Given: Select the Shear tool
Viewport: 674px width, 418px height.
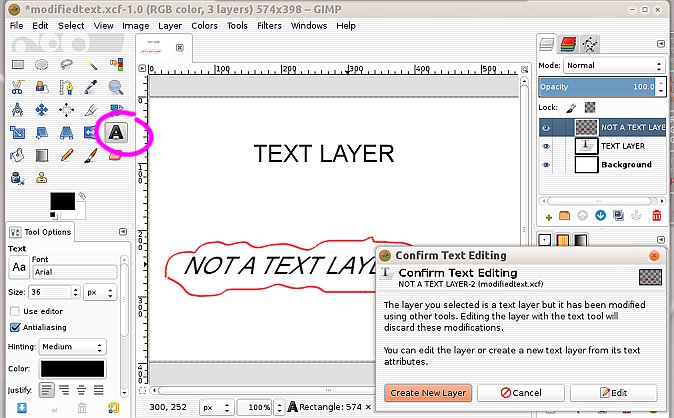Looking at the screenshot, I should [x=42, y=132].
